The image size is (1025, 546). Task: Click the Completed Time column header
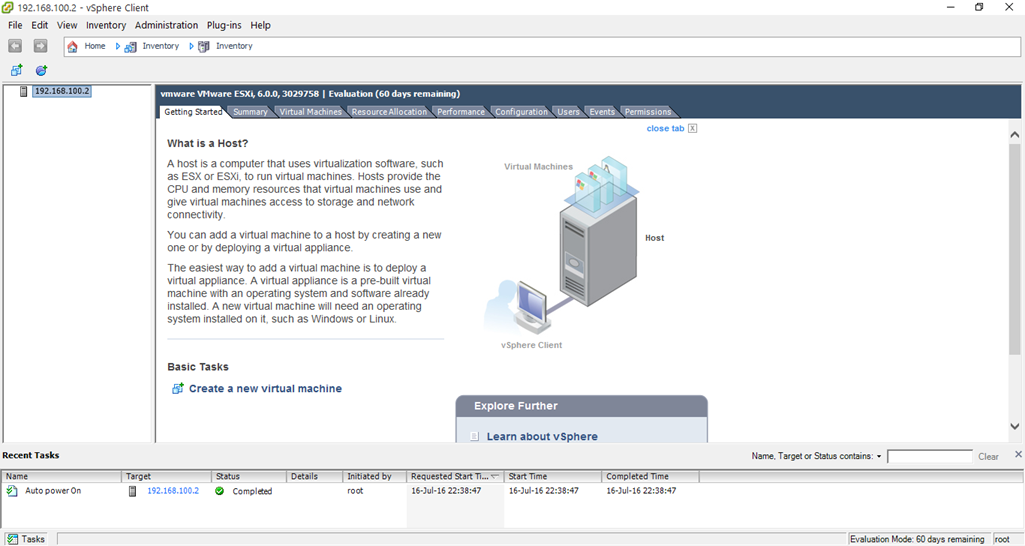tap(650, 476)
